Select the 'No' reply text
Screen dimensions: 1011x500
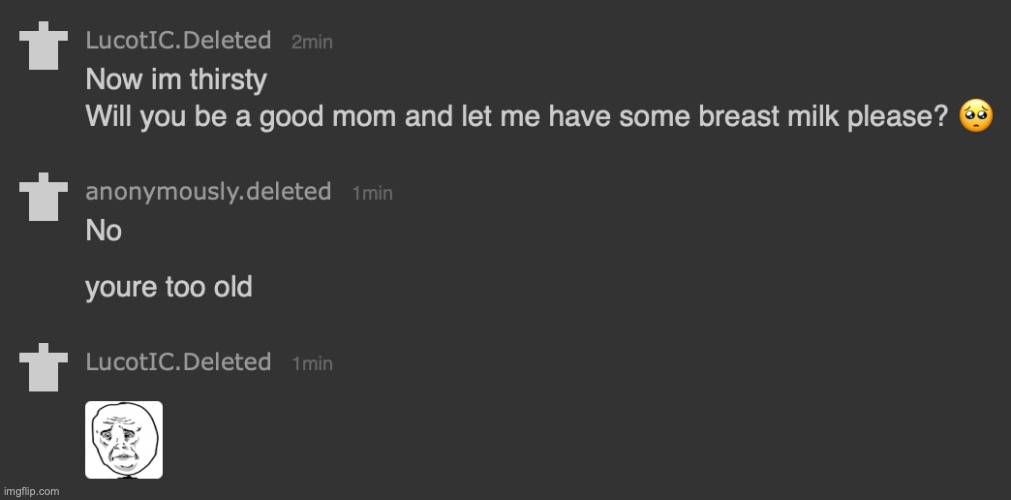pyautogui.click(x=103, y=231)
